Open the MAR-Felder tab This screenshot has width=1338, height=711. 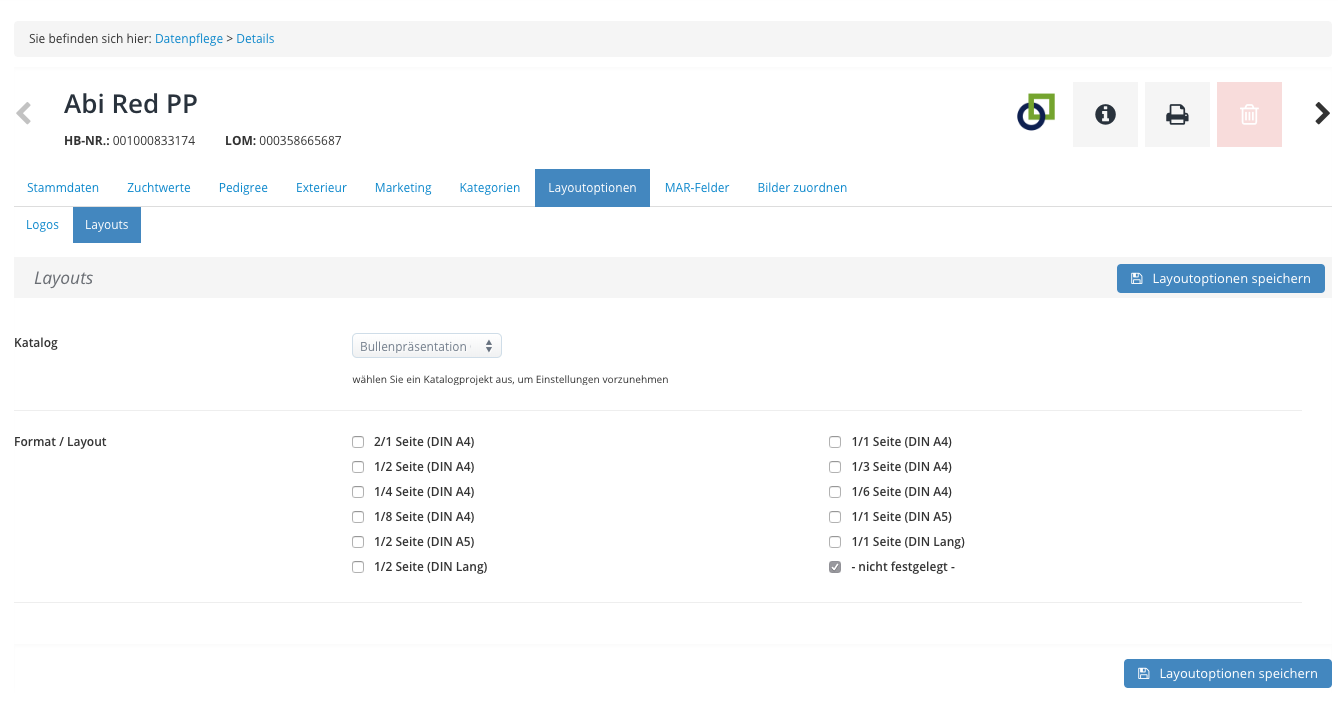697,188
